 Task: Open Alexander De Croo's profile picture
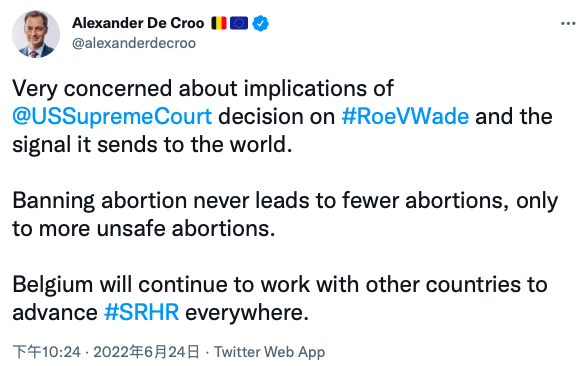pos(36,34)
